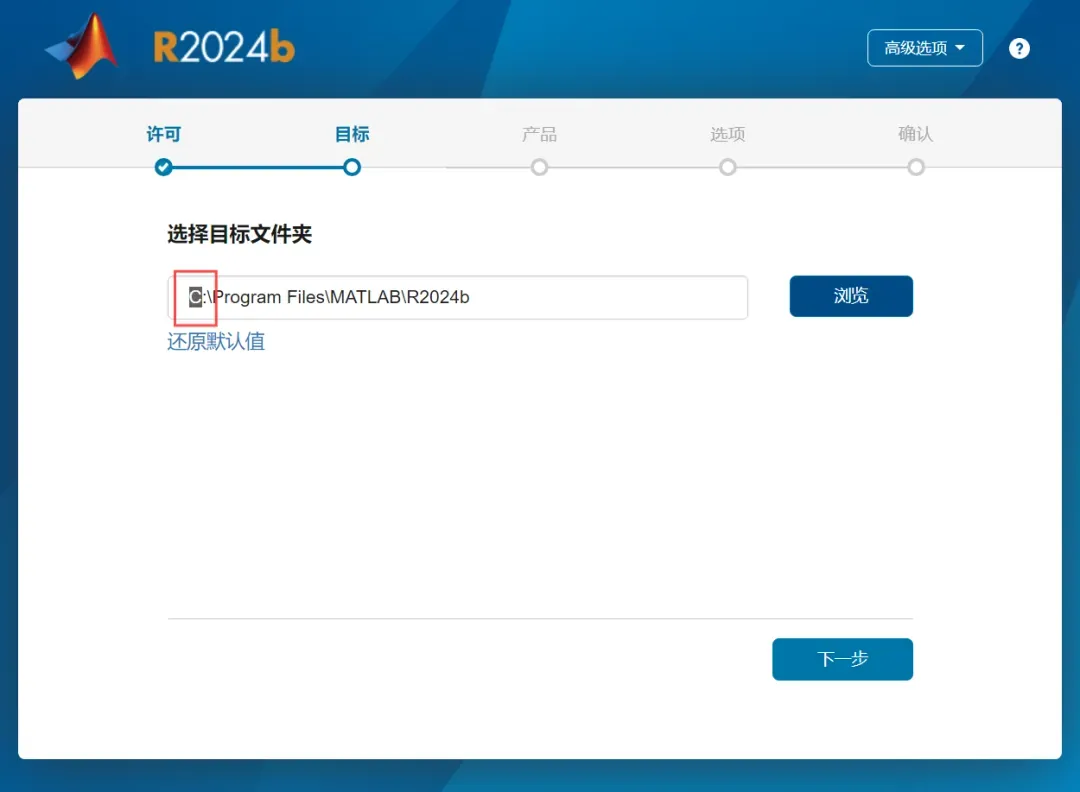Click the 确认 step circle marker

[915, 167]
